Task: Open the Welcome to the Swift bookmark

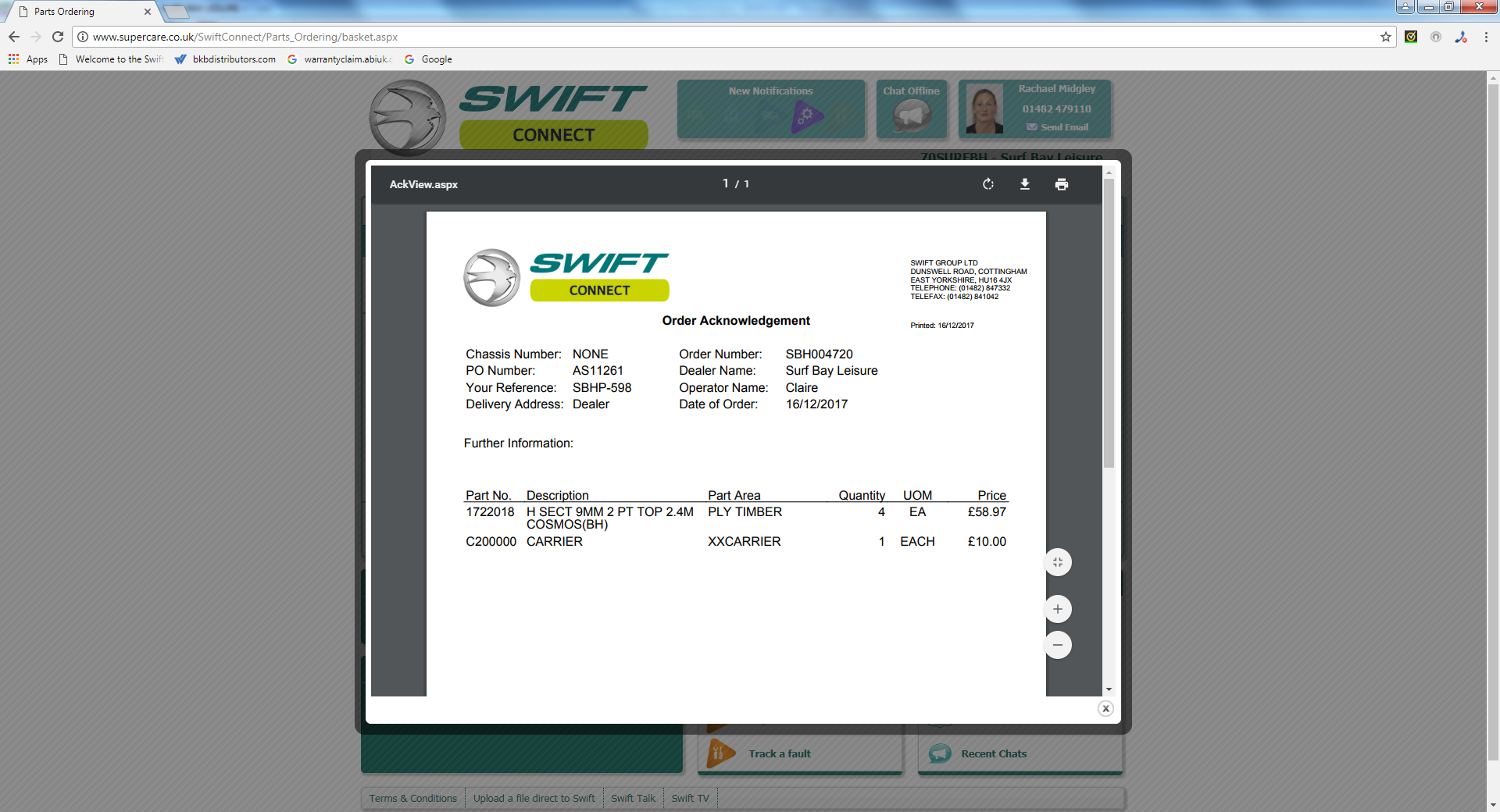Action: [x=111, y=59]
